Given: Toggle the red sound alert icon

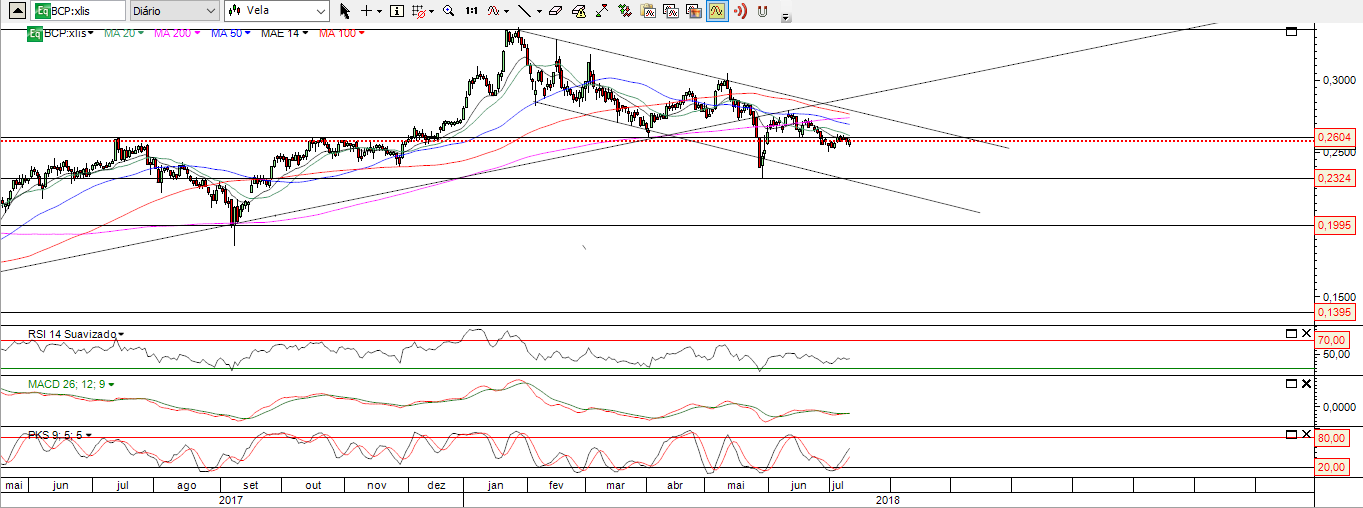Looking at the screenshot, I should [740, 11].
